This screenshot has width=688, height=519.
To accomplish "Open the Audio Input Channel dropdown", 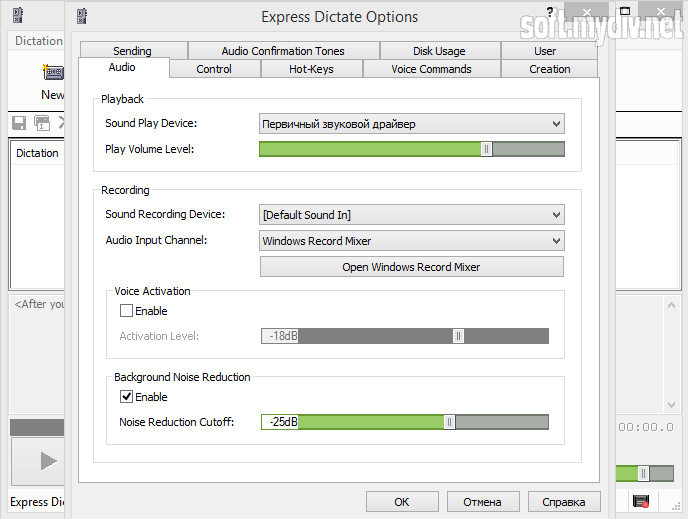I will click(x=412, y=240).
